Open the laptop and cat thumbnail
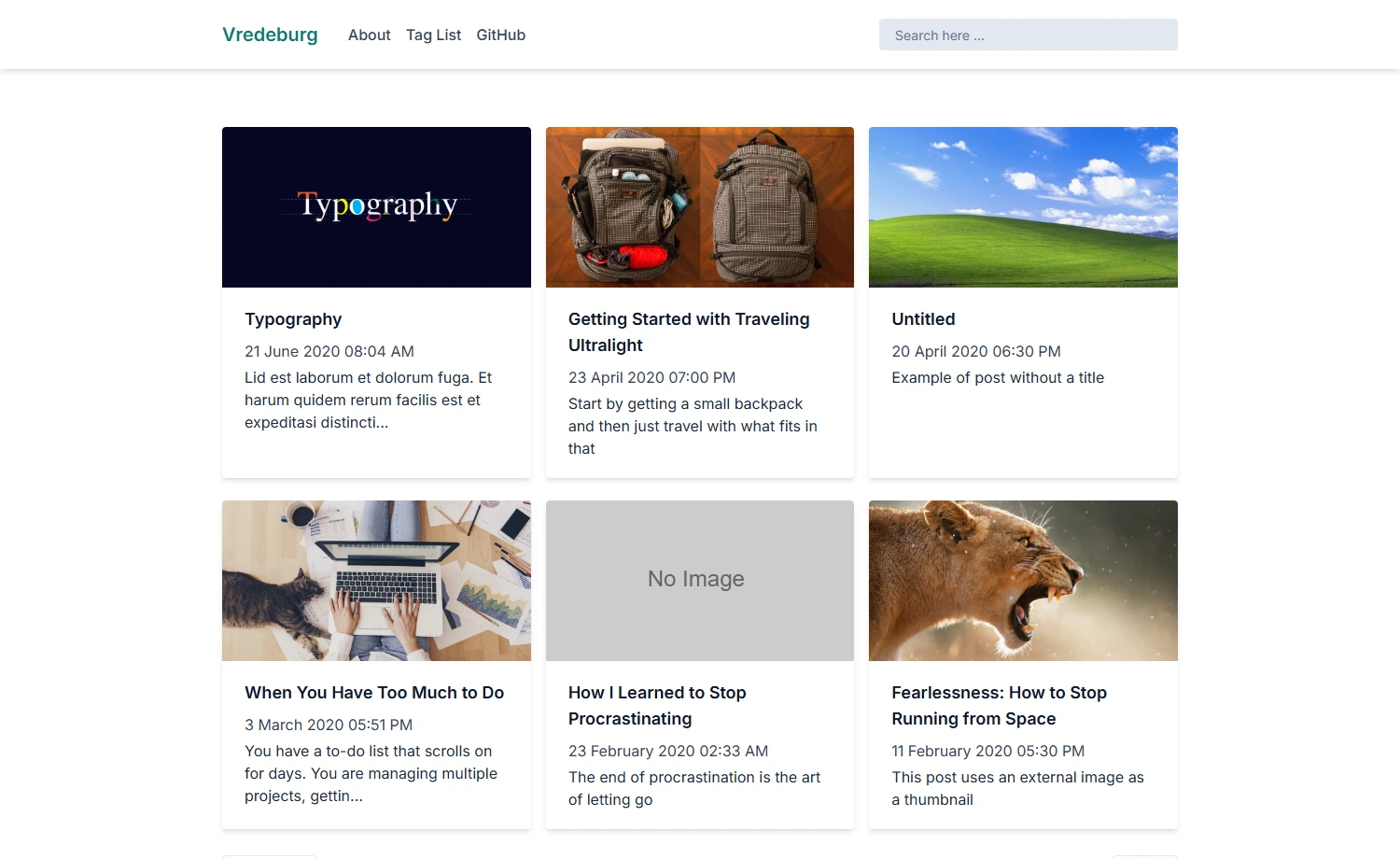The height and width of the screenshot is (859, 1400). coord(376,581)
